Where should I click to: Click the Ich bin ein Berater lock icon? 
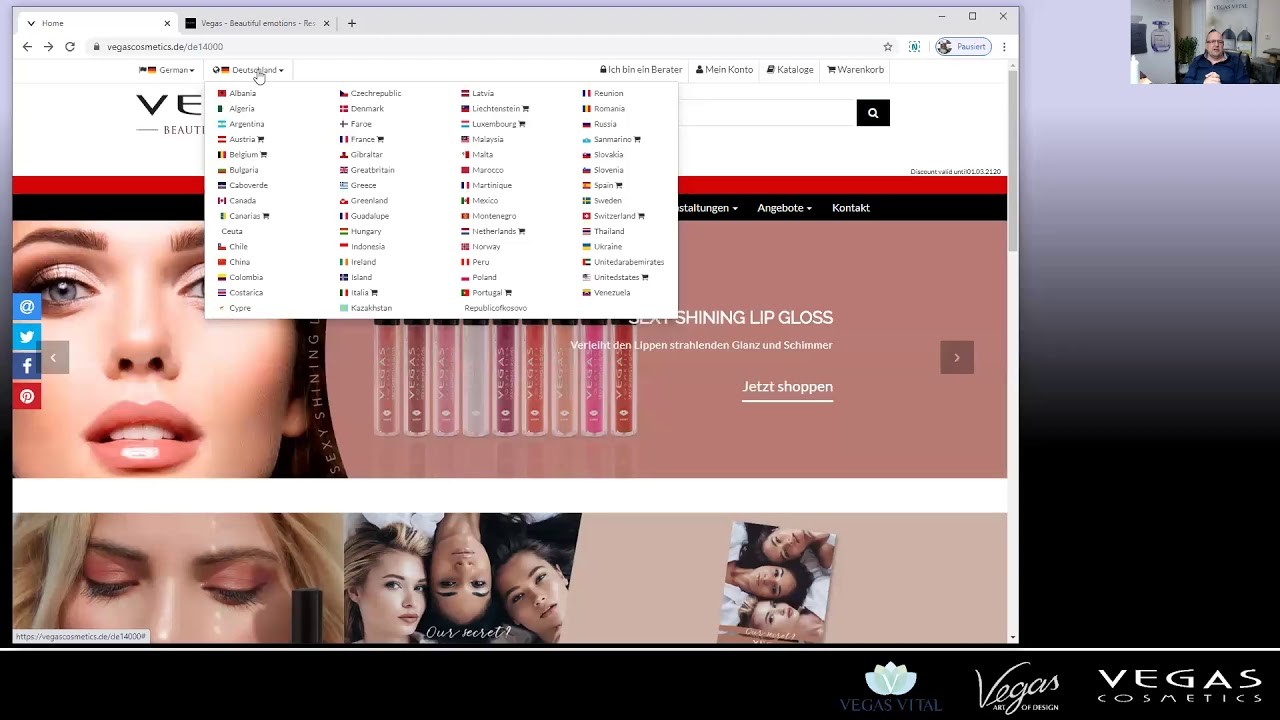603,69
